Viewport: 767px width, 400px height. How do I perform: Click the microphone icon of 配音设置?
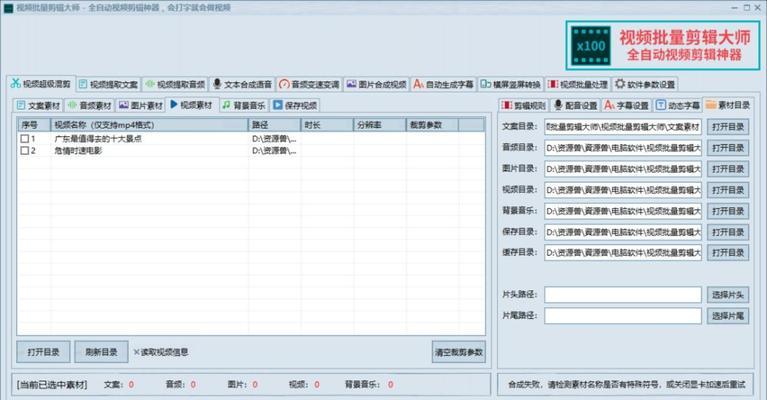(558, 105)
